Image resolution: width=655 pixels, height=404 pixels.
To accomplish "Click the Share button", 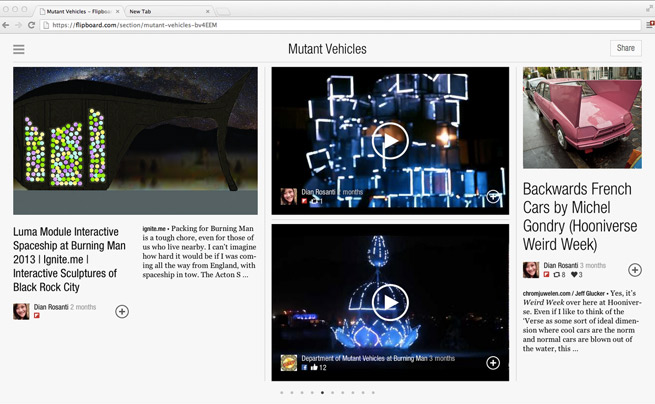I will tap(625, 48).
